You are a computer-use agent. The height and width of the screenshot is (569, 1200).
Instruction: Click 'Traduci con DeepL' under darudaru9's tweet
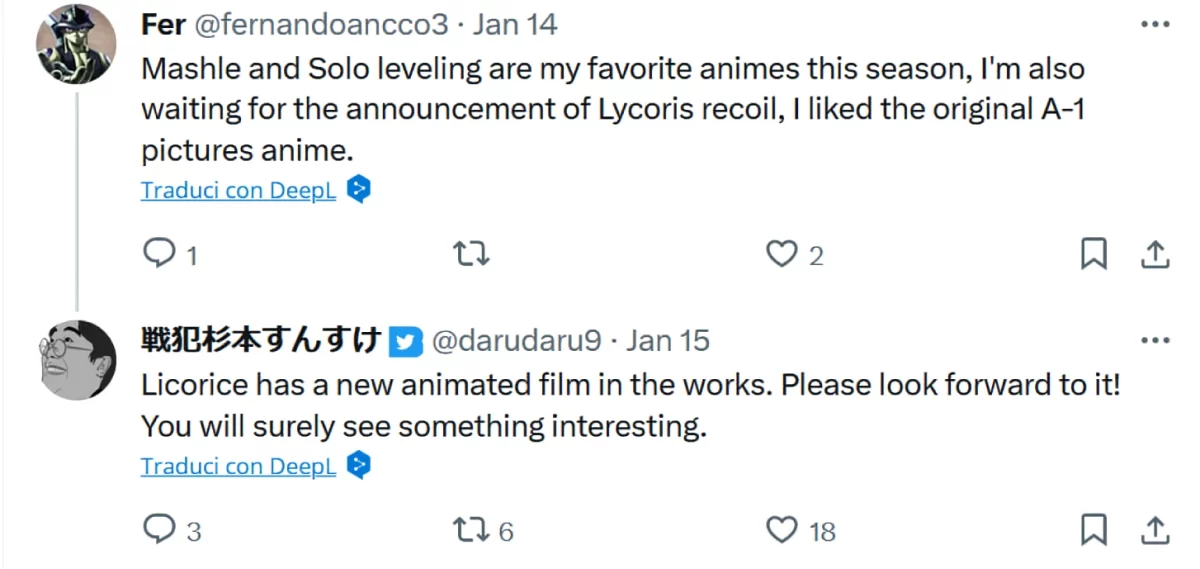coord(238,466)
